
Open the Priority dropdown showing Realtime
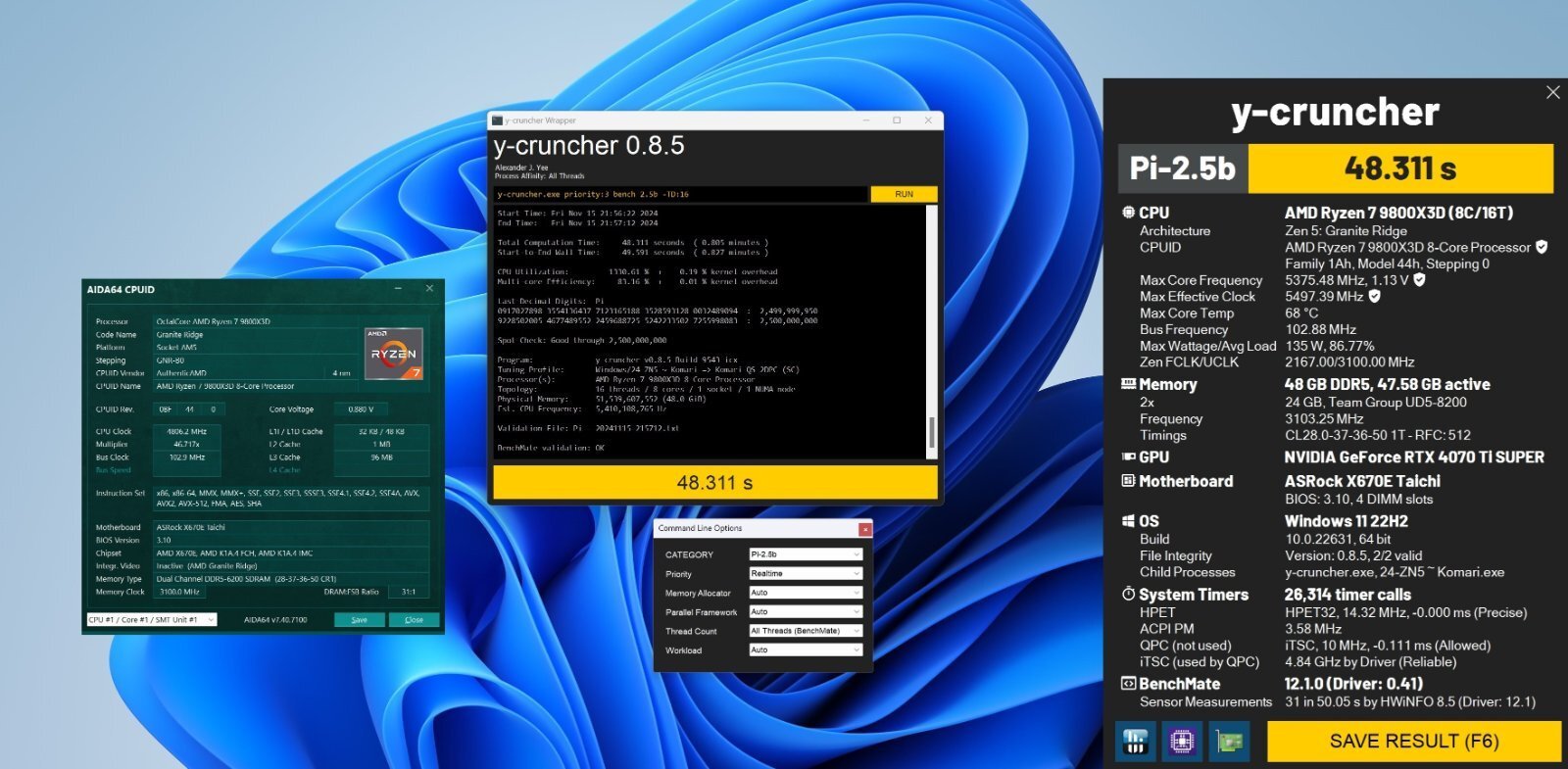coord(805,574)
